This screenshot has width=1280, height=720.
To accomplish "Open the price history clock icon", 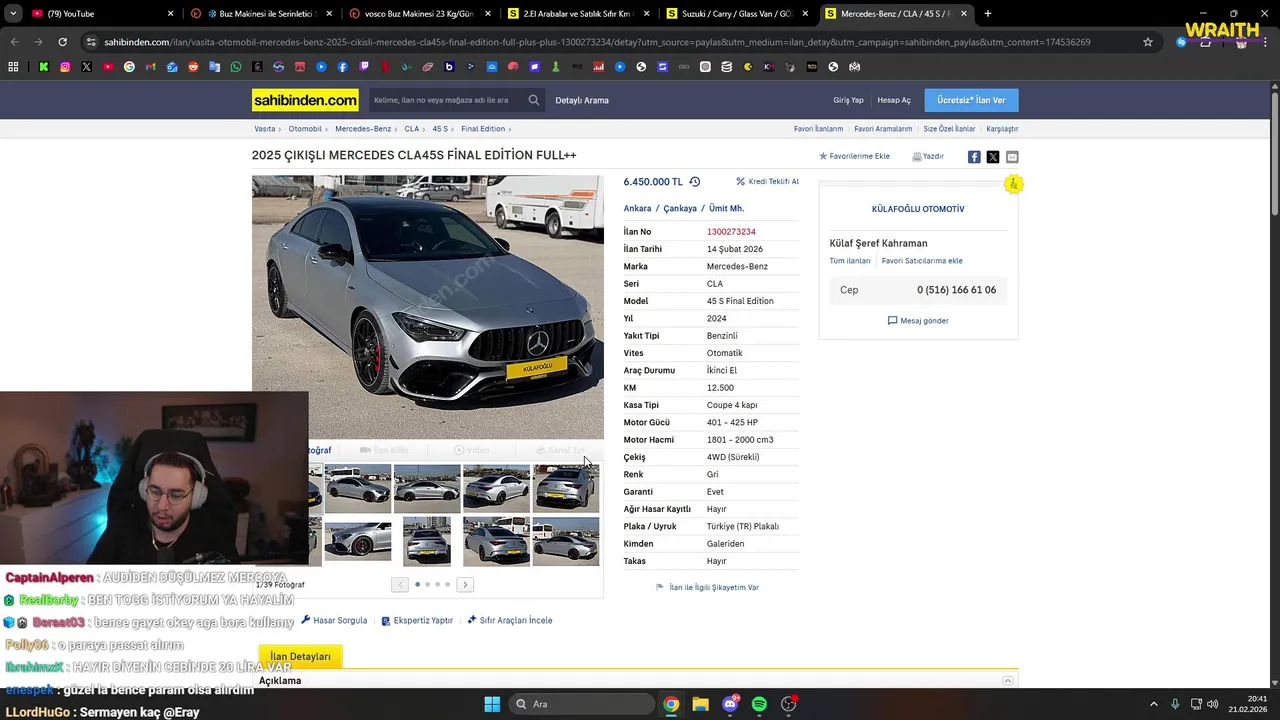I will 695,182.
